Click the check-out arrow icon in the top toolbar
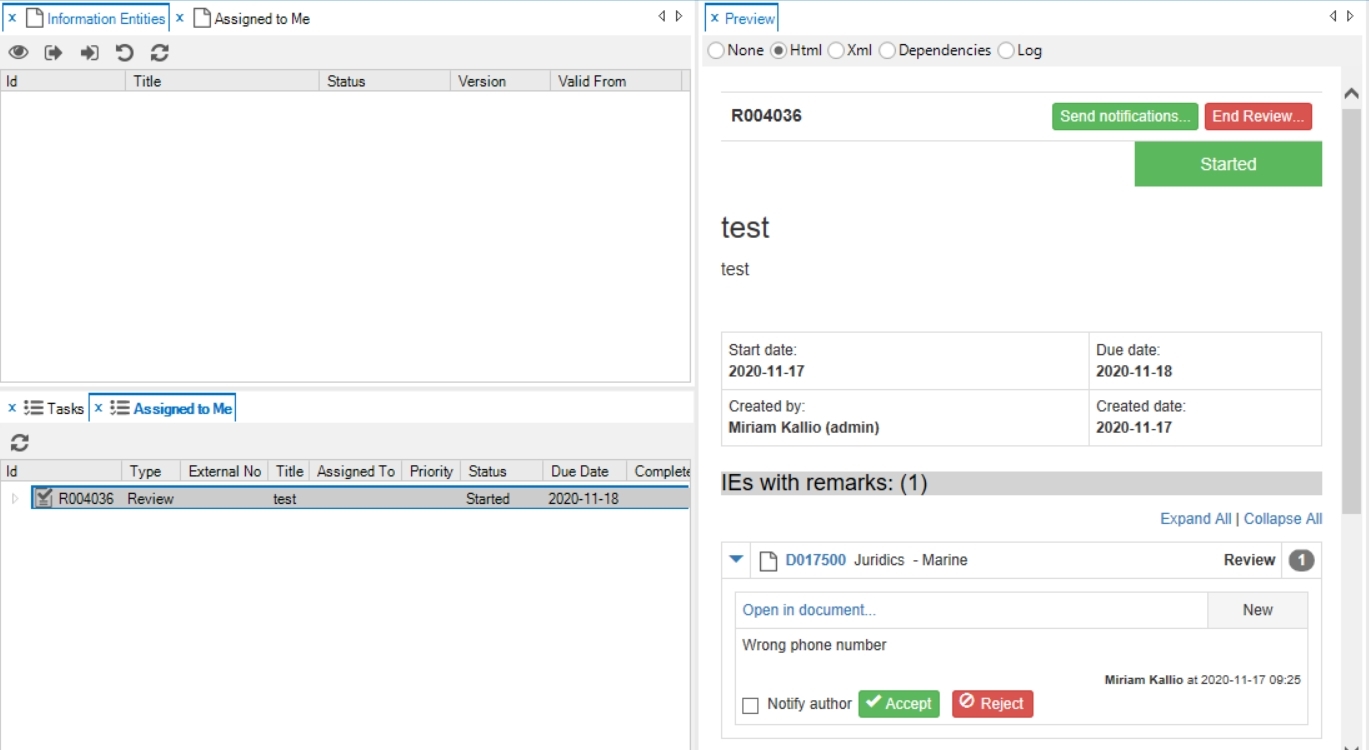The image size is (1369, 750). pyautogui.click(x=54, y=53)
